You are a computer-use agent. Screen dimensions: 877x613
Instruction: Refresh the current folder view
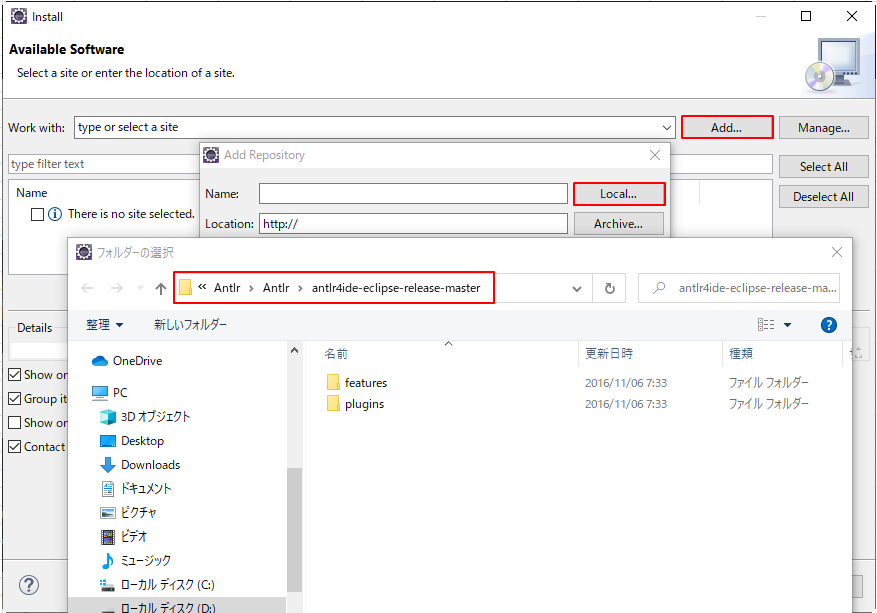click(x=609, y=287)
